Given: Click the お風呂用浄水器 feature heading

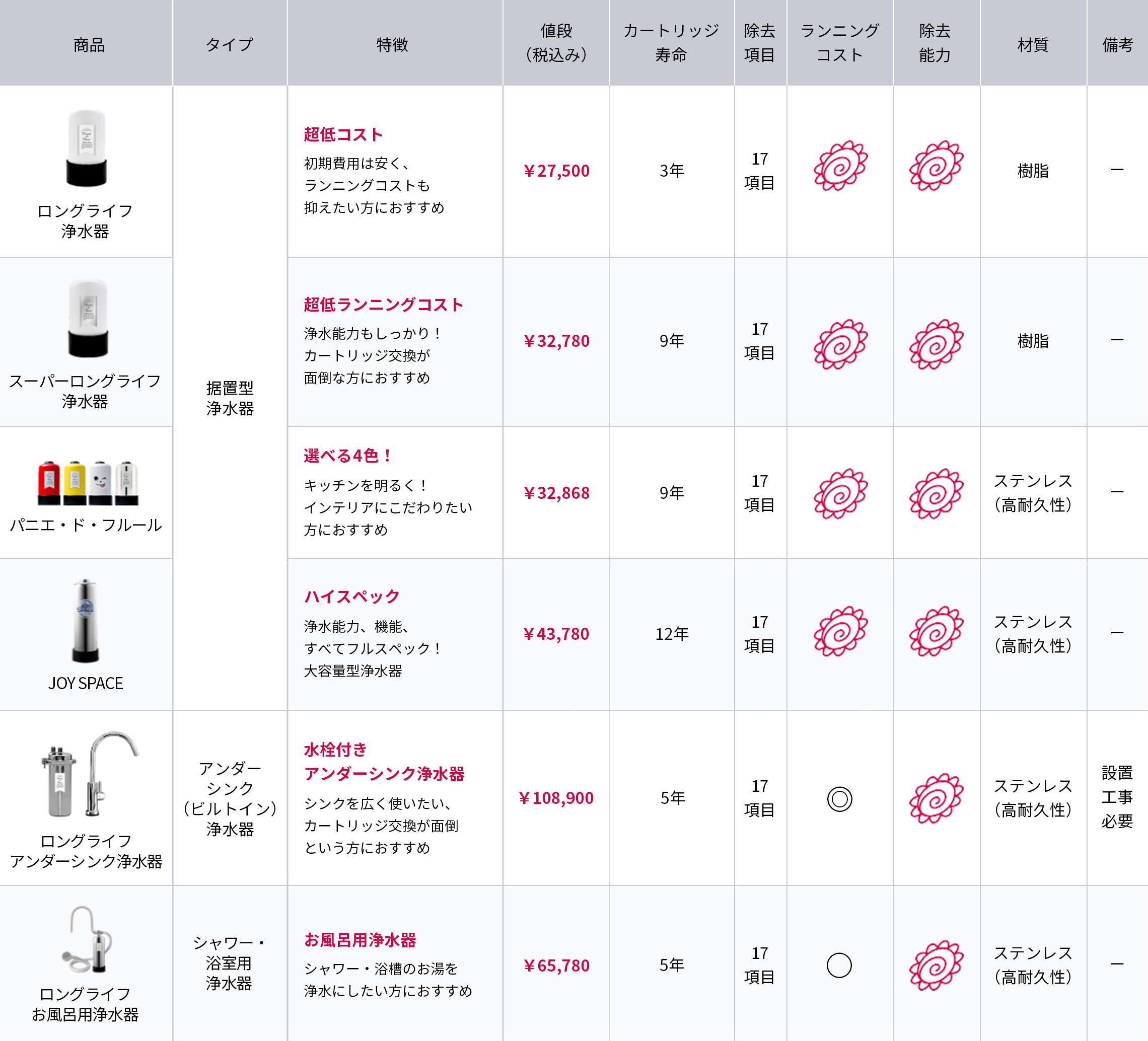Looking at the screenshot, I should 360,940.
